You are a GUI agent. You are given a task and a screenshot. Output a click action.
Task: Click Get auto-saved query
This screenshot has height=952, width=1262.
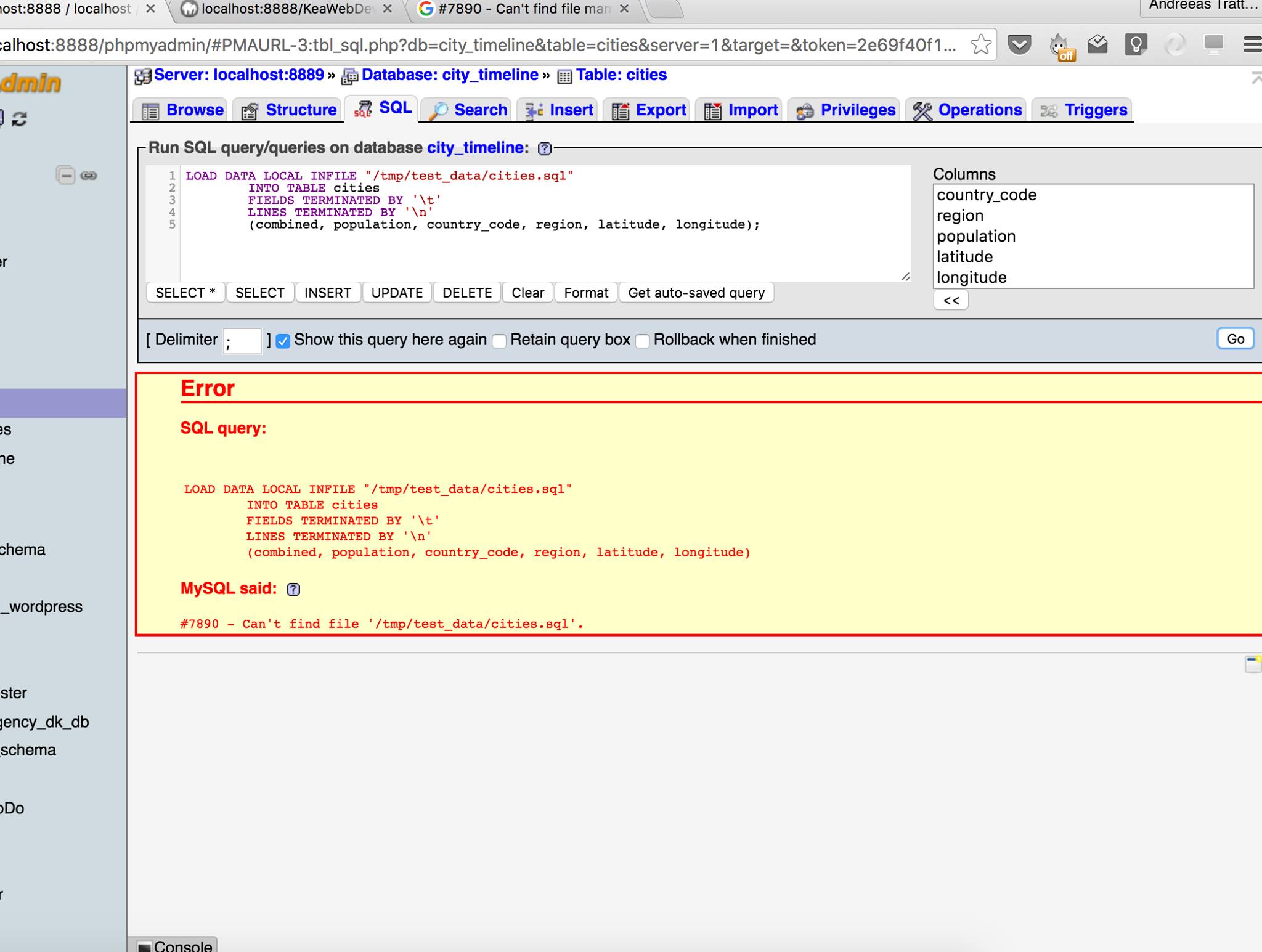coord(696,293)
